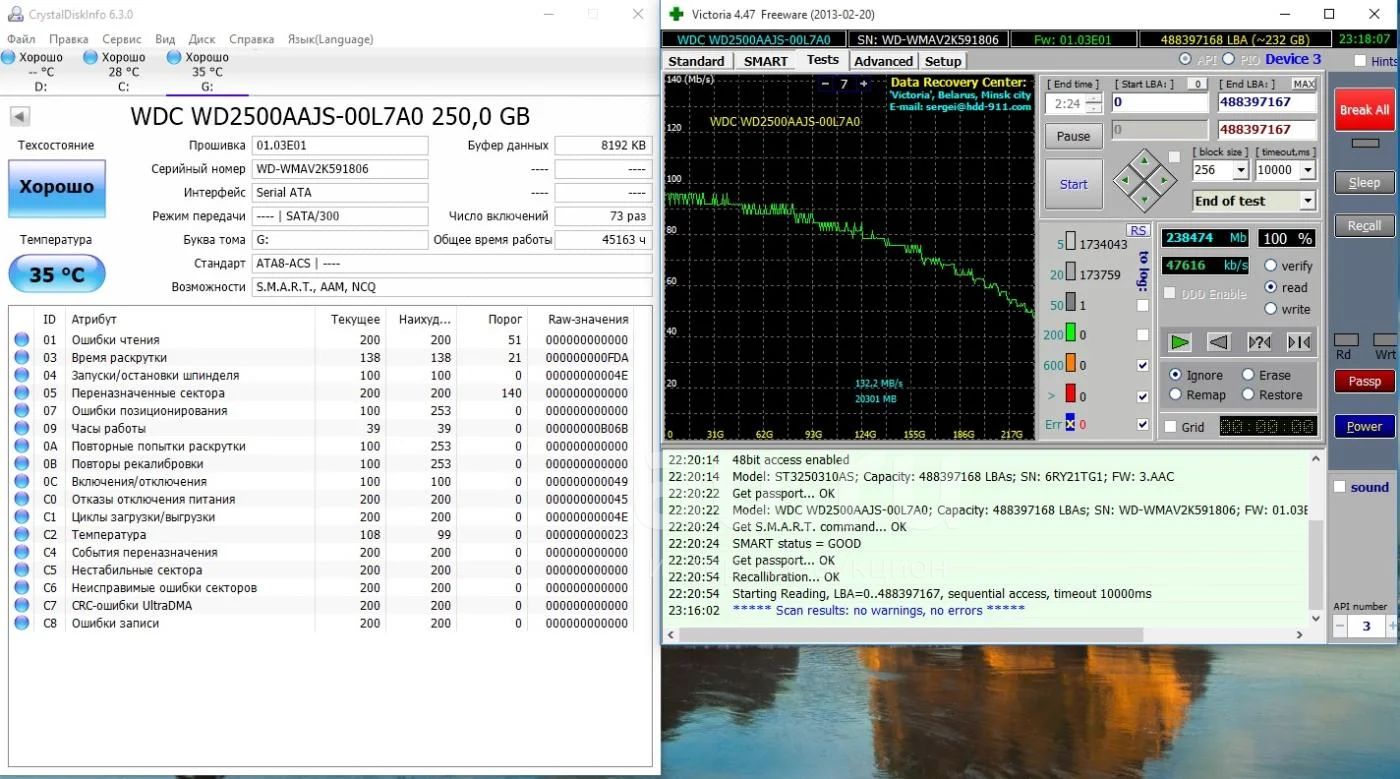
Task: Click the reverse scan direction button
Action: tap(1218, 342)
